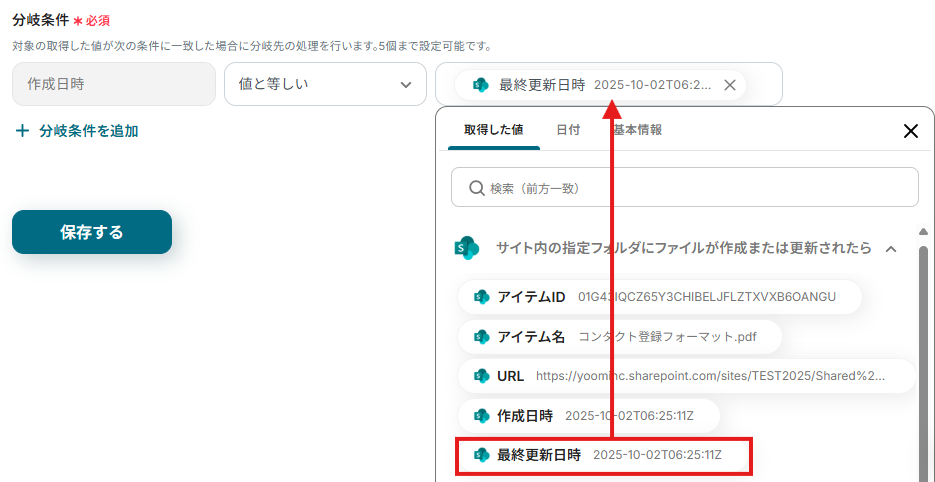935x482 pixels.
Task: Click the SharePoint icon next to アイテム名
Action: point(481,337)
